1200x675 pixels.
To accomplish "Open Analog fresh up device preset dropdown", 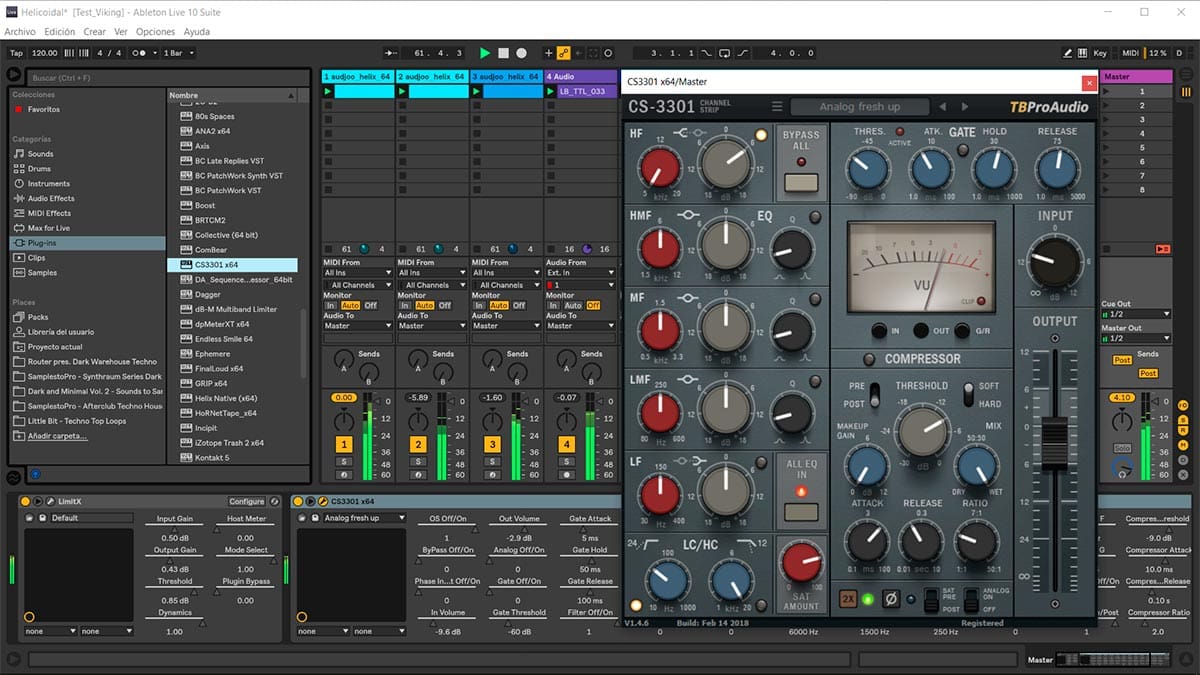I will [x=365, y=518].
